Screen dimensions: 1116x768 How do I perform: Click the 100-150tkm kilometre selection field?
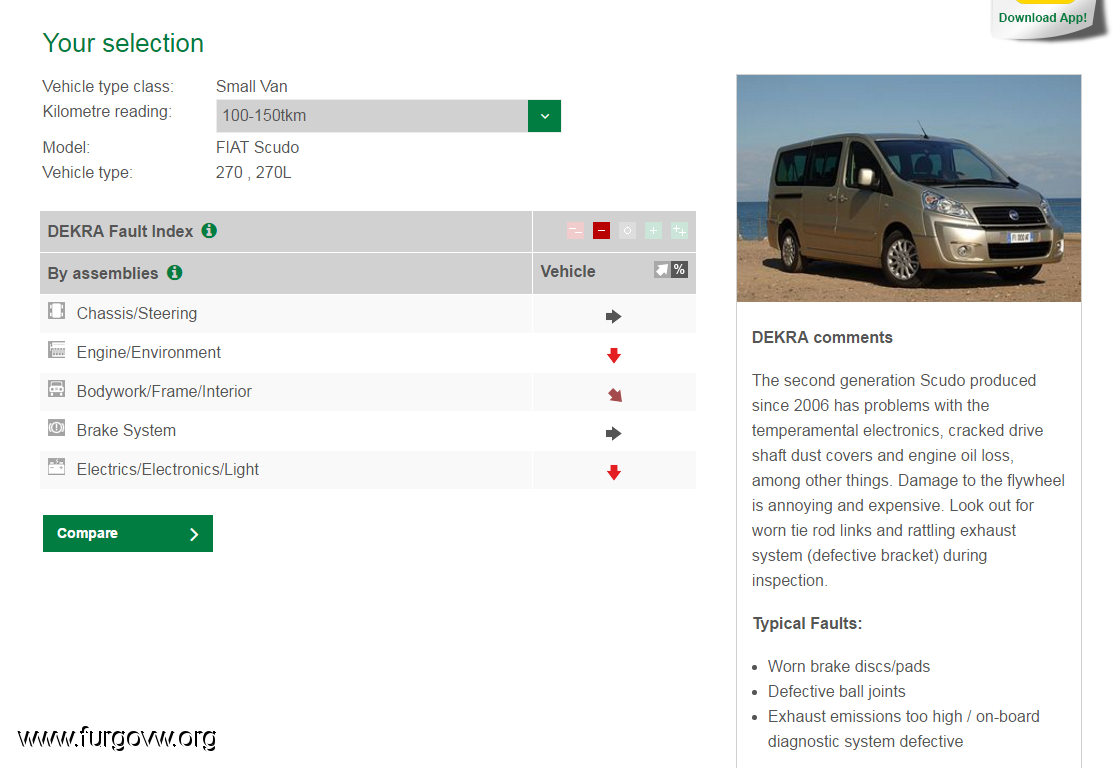click(371, 116)
